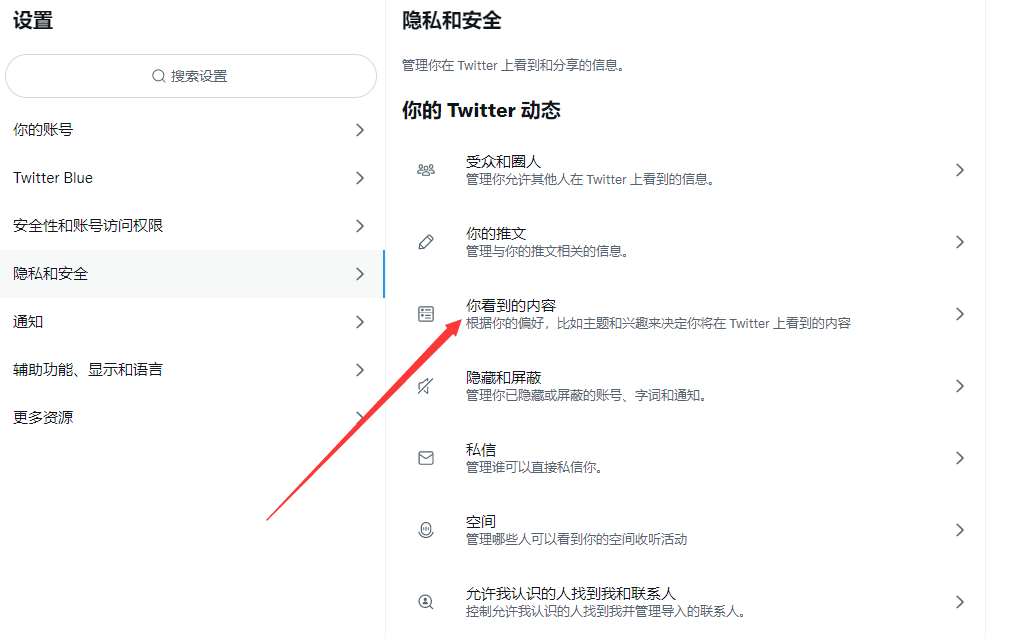Click chevron next to 隐私和安全
The height and width of the screenshot is (638, 1010).
click(360, 274)
